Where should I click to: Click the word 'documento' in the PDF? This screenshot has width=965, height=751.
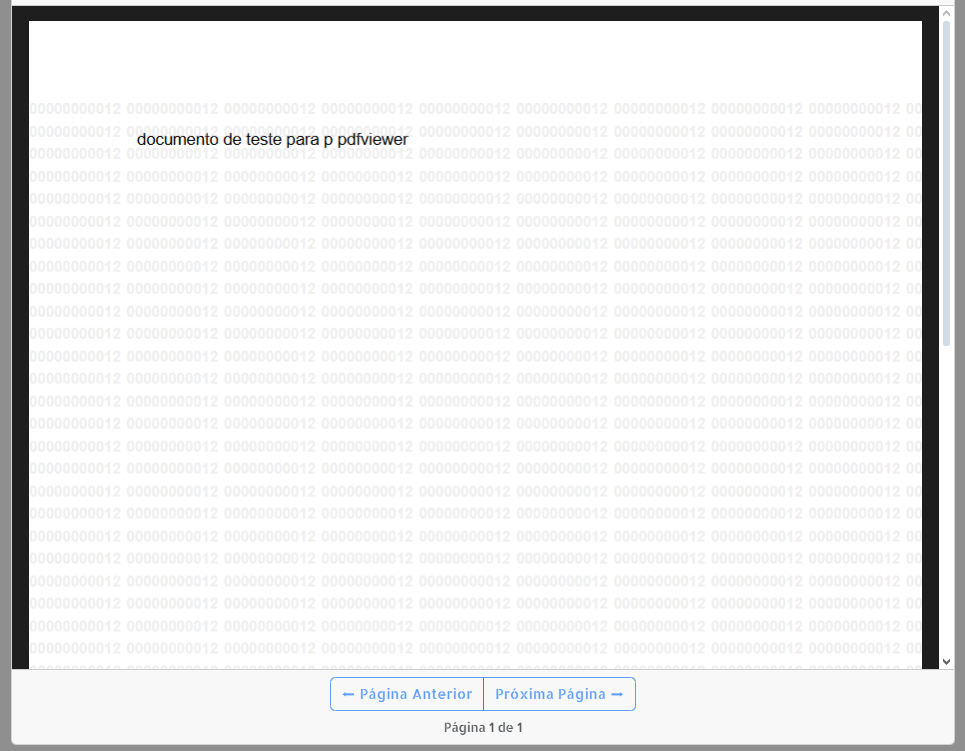tap(177, 140)
